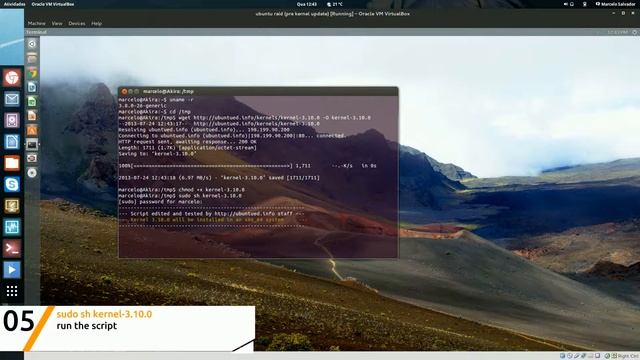The height and width of the screenshot is (360, 640).
Task: Click the 'chmod +x kernel-3.10.0' command line
Action: 182,190
